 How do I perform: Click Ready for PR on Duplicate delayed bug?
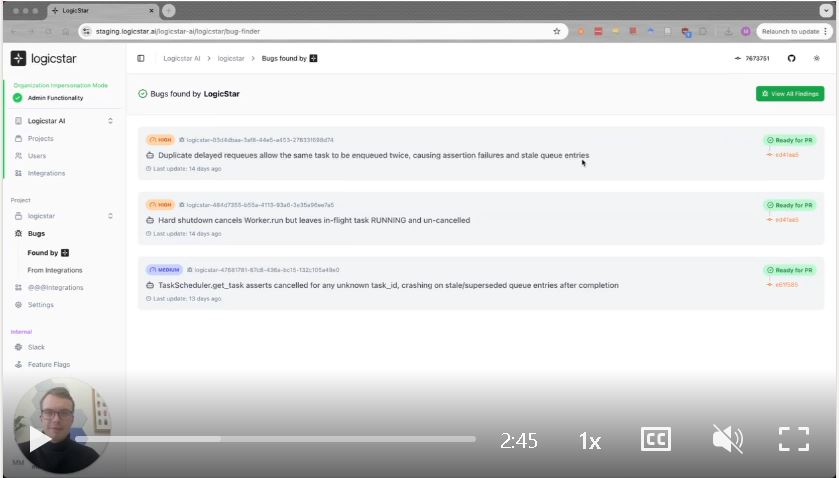790,140
